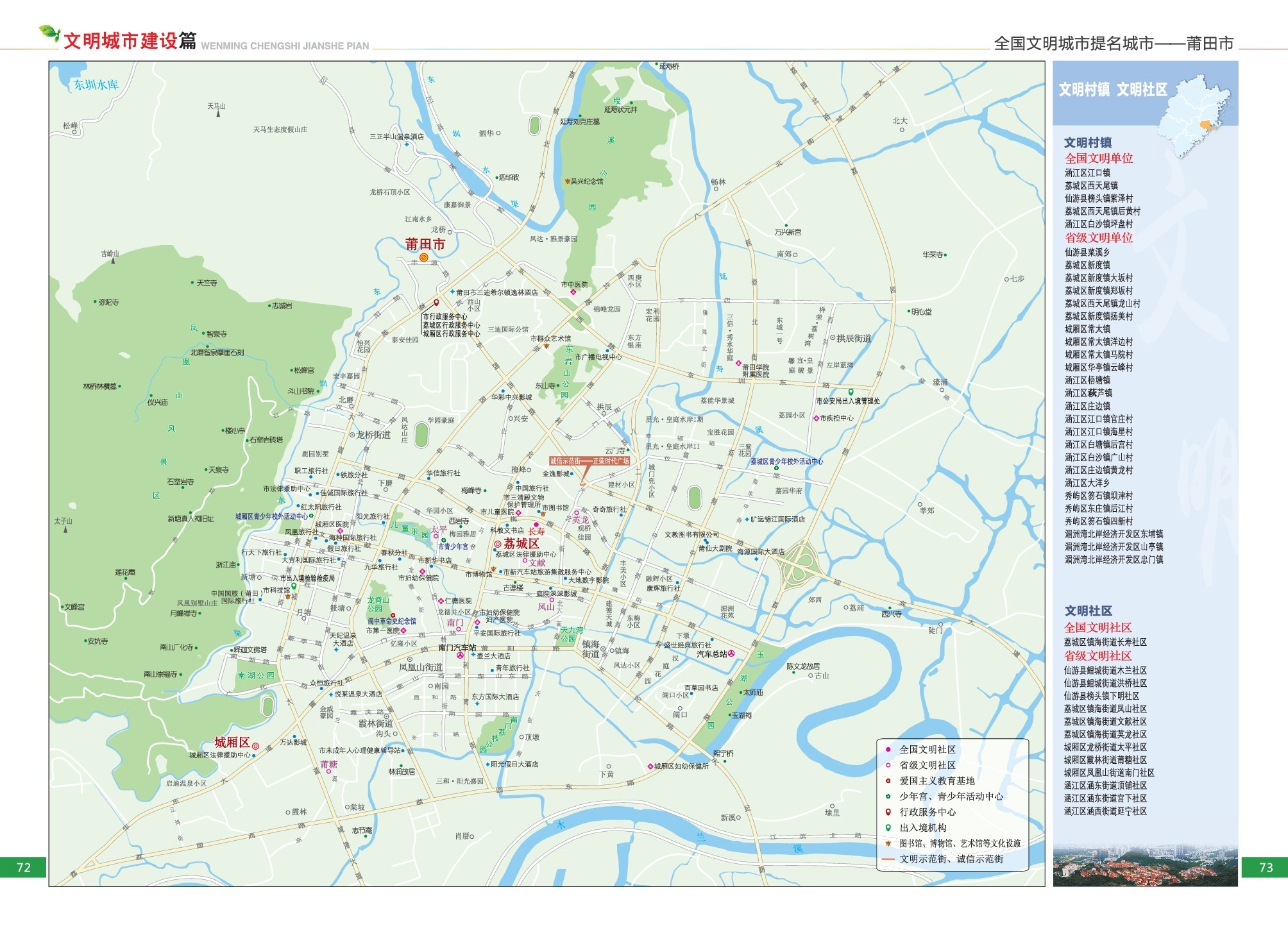Image resolution: width=1288 pixels, height=928 pixels.
Task: Click the 省级文明单位 red heading
Action: [x=1099, y=237]
